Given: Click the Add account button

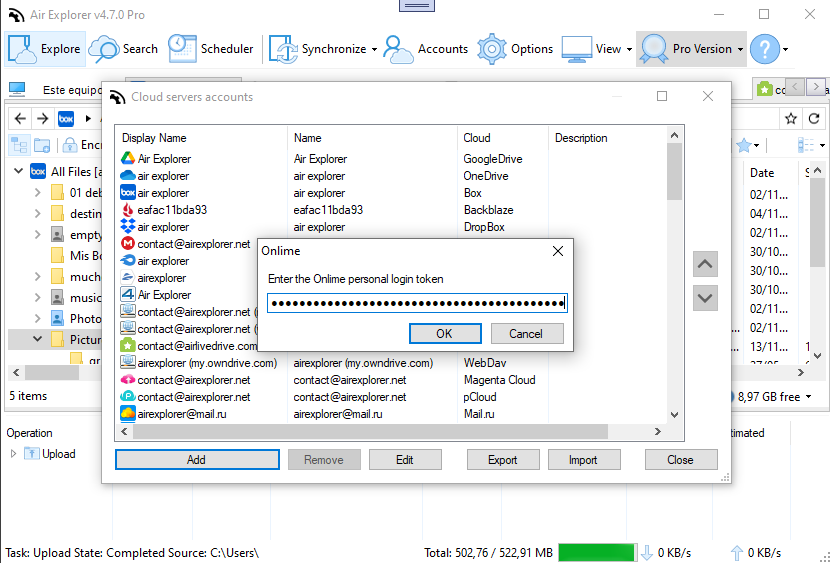Looking at the screenshot, I should [x=197, y=459].
